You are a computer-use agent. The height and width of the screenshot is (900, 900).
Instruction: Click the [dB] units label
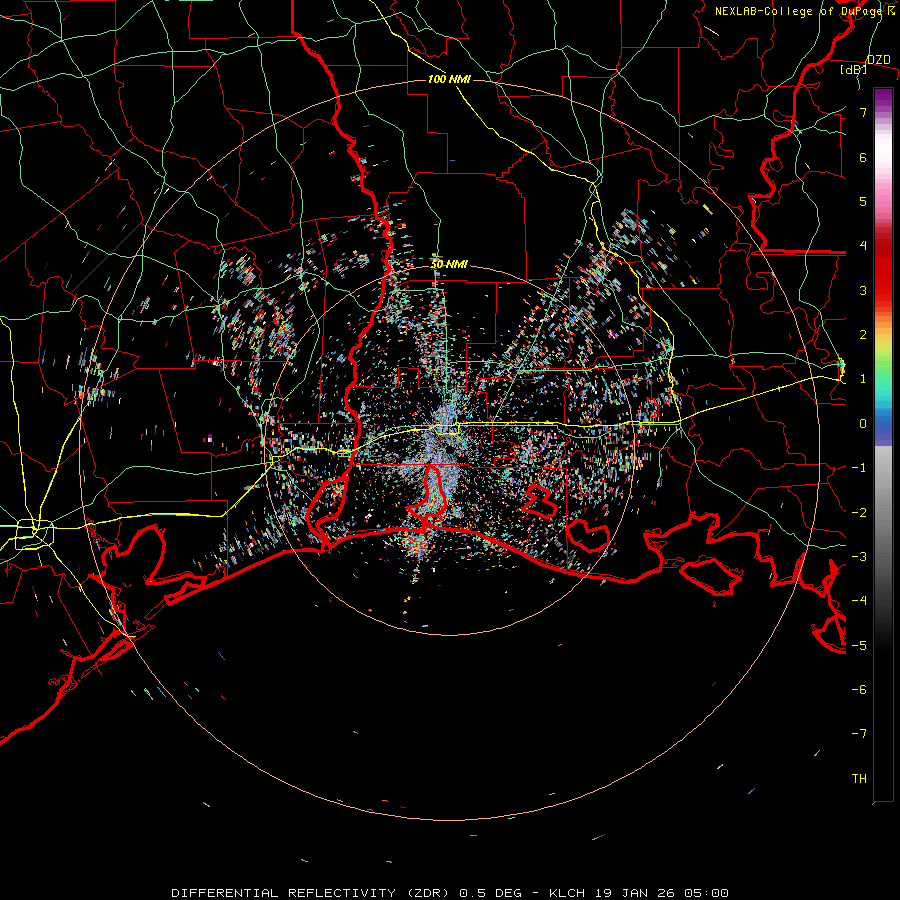tap(854, 70)
